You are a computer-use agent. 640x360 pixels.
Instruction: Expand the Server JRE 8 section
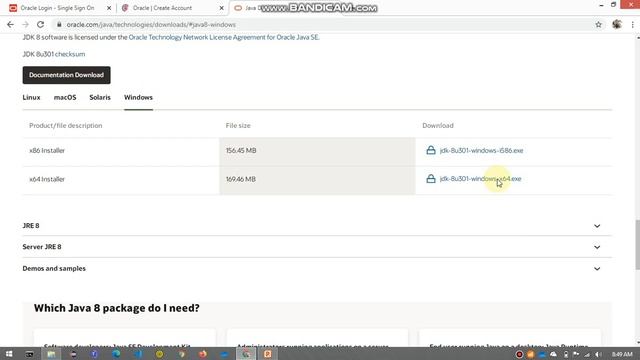317,247
